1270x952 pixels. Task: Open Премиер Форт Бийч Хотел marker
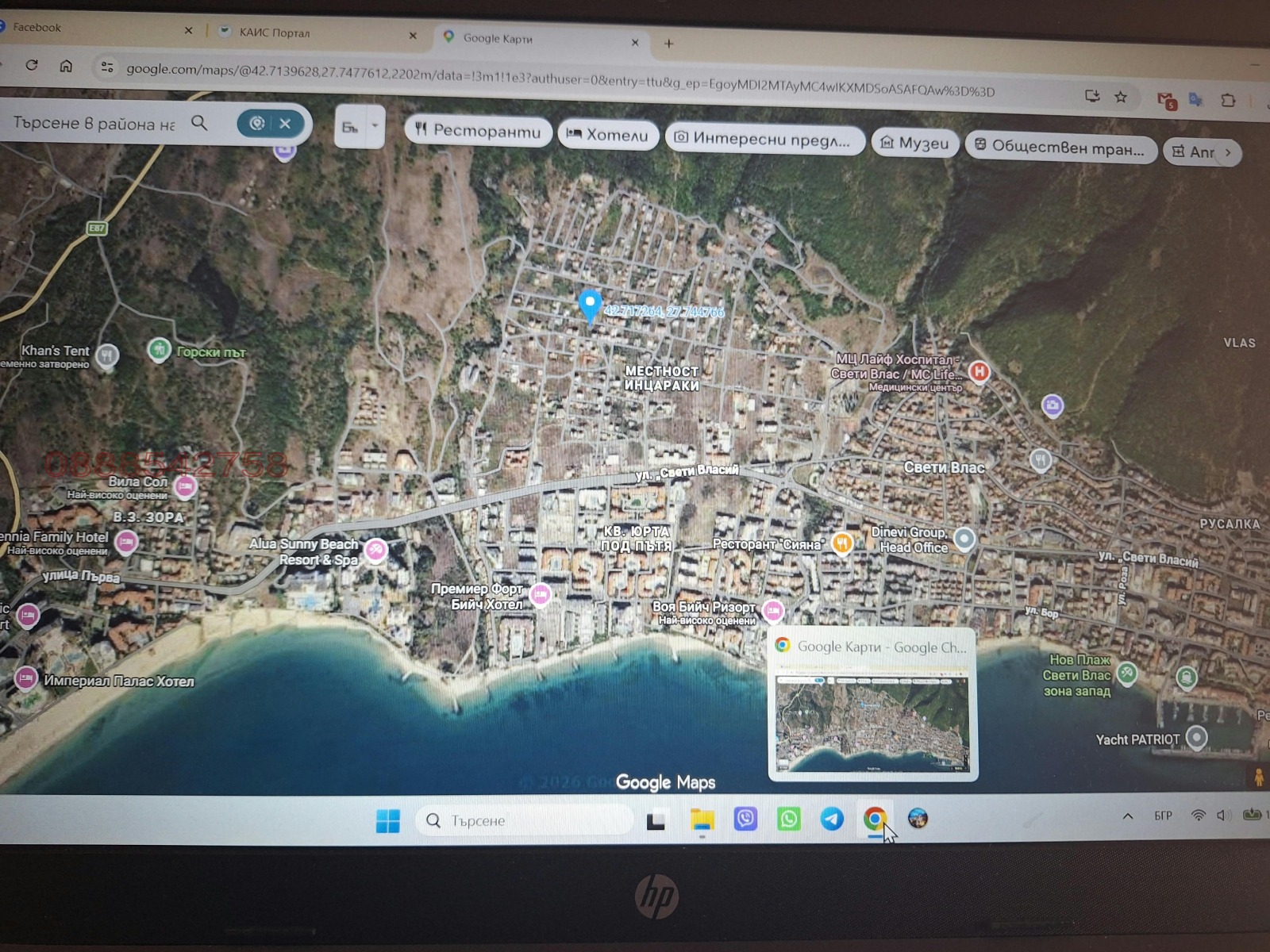pyautogui.click(x=540, y=593)
